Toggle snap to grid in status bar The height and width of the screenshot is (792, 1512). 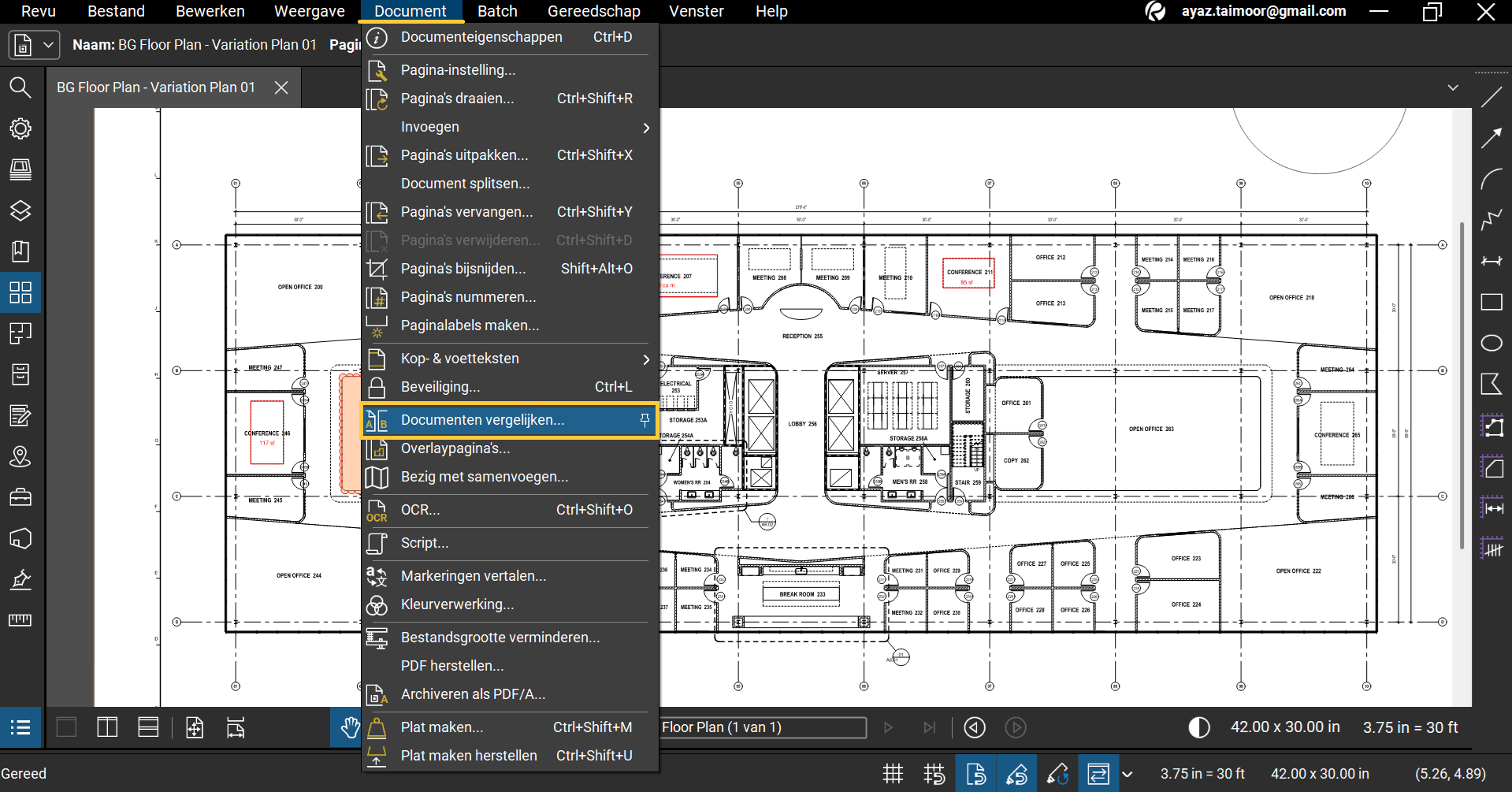click(934, 774)
